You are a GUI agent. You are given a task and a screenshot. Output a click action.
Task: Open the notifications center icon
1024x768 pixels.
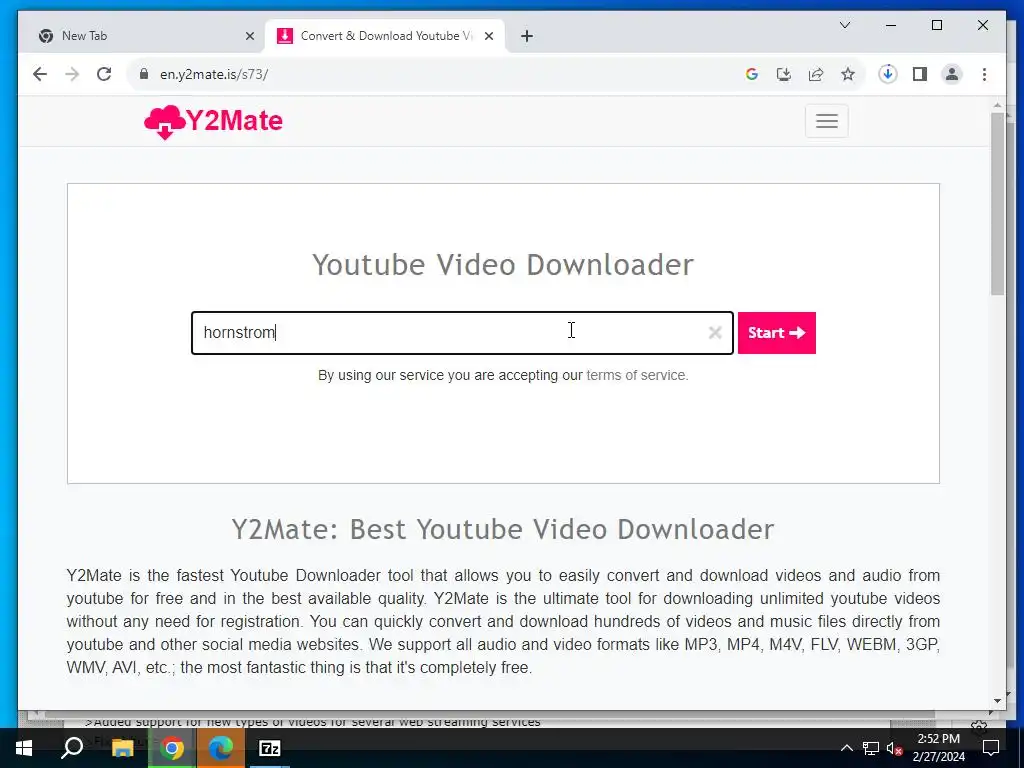coord(991,748)
